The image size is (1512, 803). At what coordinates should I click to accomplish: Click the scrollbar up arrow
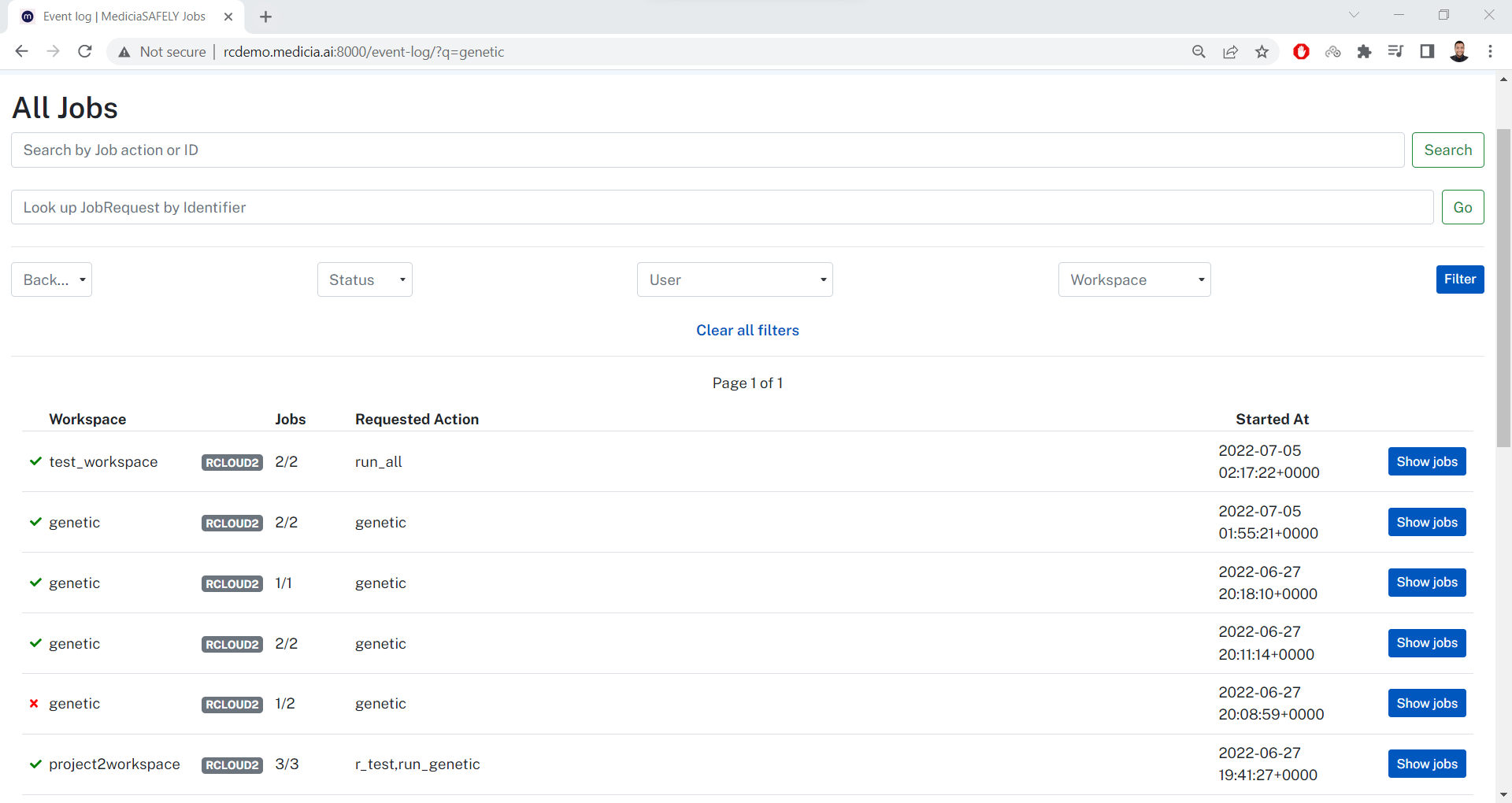click(1503, 80)
